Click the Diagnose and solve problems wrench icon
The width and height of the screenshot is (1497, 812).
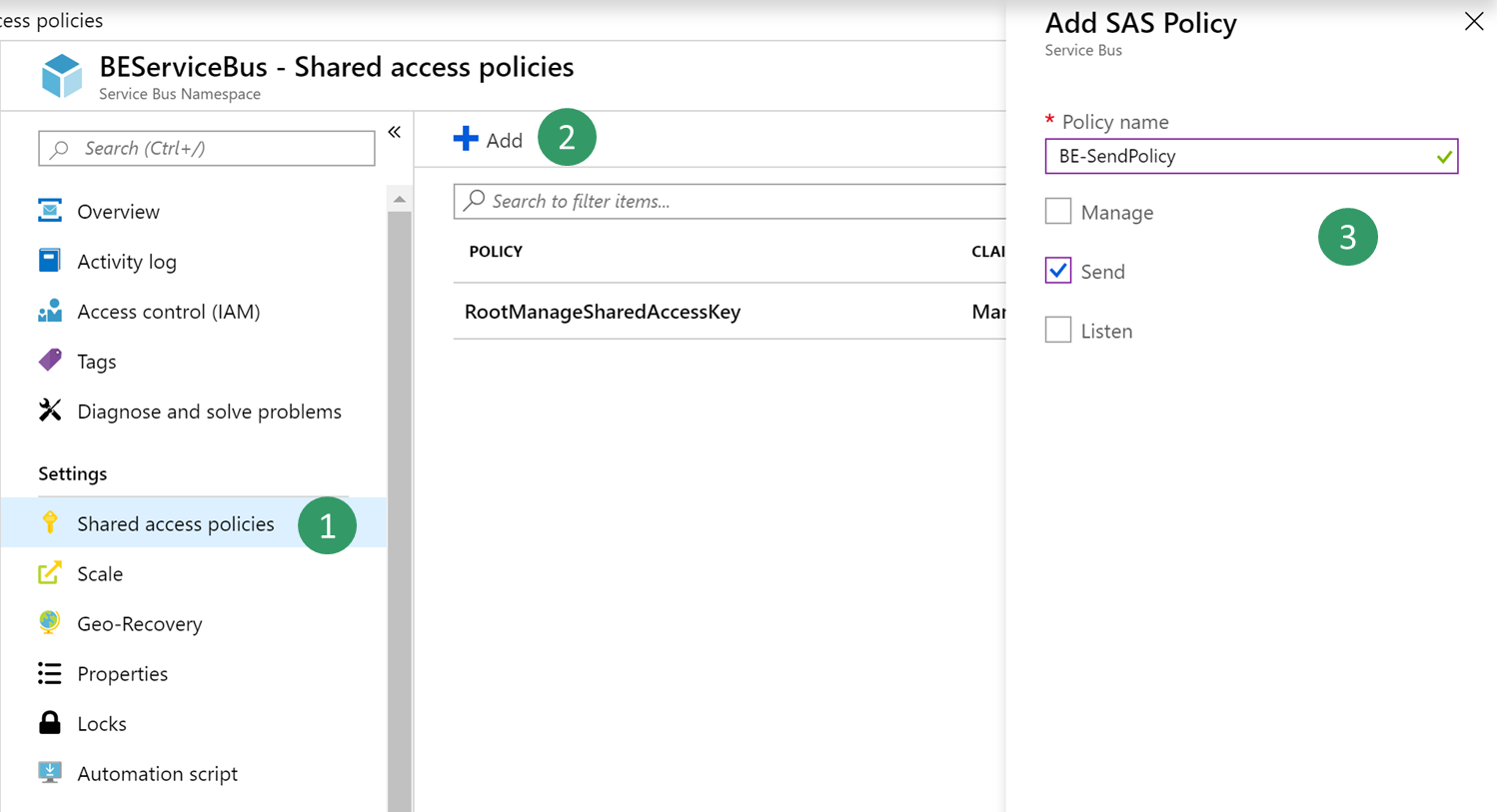(50, 410)
